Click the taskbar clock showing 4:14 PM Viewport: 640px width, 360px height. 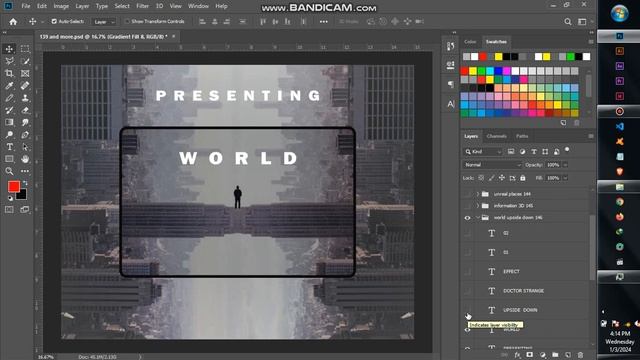pyautogui.click(x=620, y=342)
